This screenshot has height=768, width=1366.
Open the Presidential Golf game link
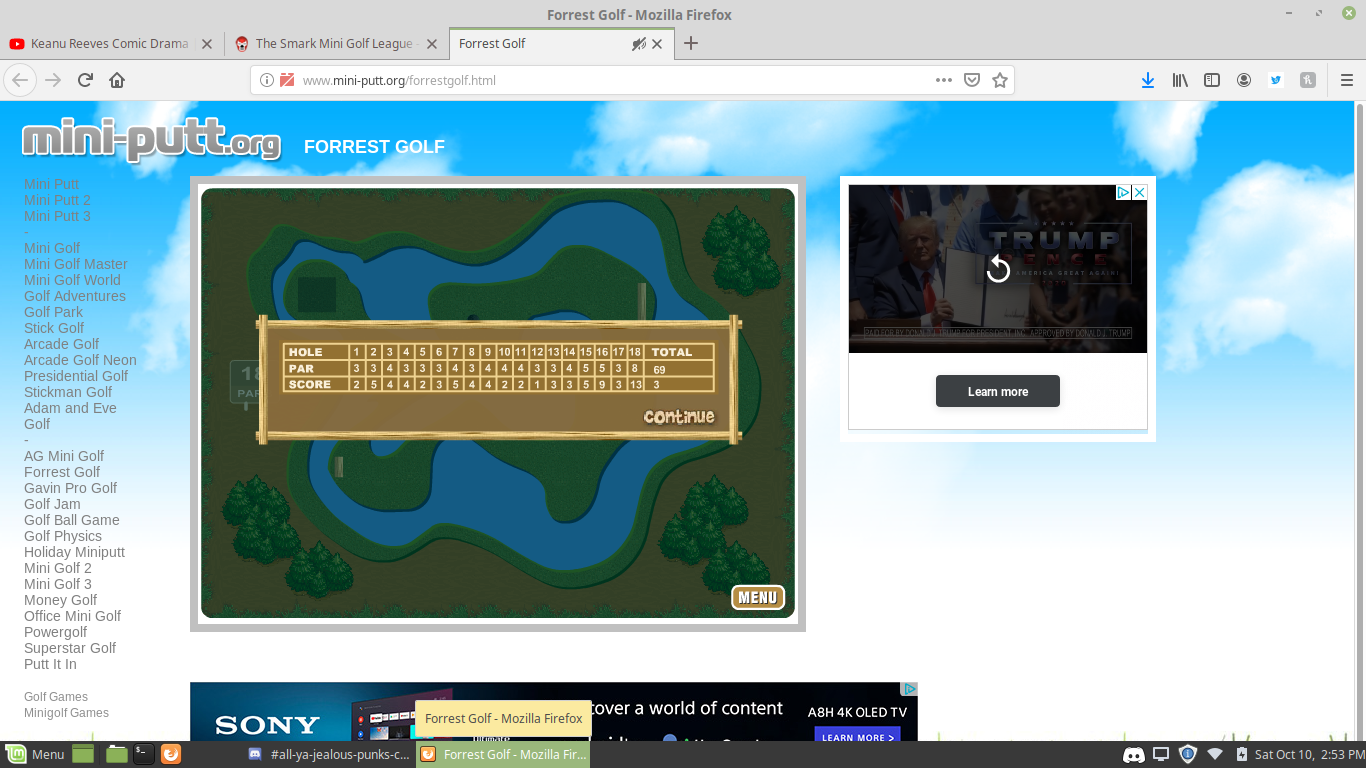click(x=76, y=376)
